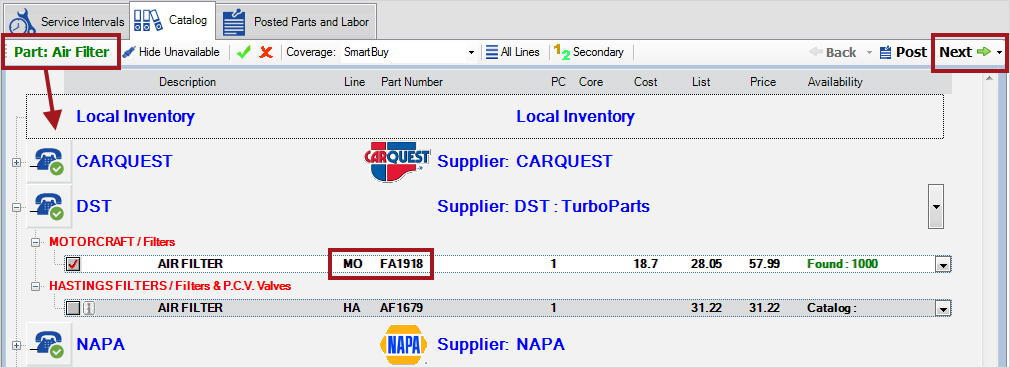Click the Description column header

click(x=187, y=82)
